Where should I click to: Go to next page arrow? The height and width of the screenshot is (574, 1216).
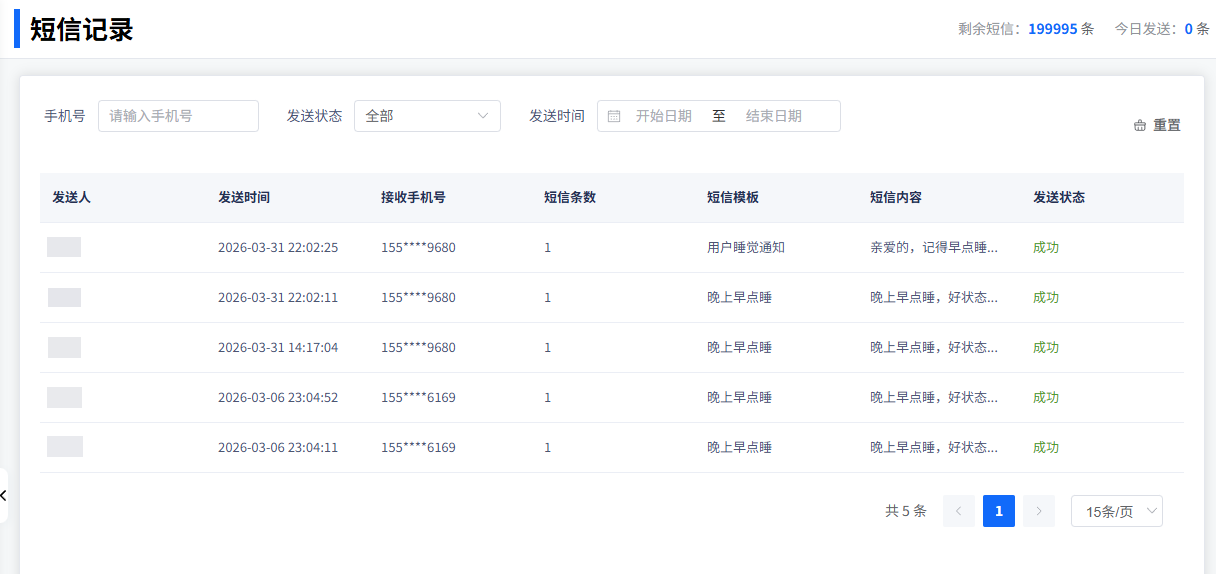point(1038,511)
